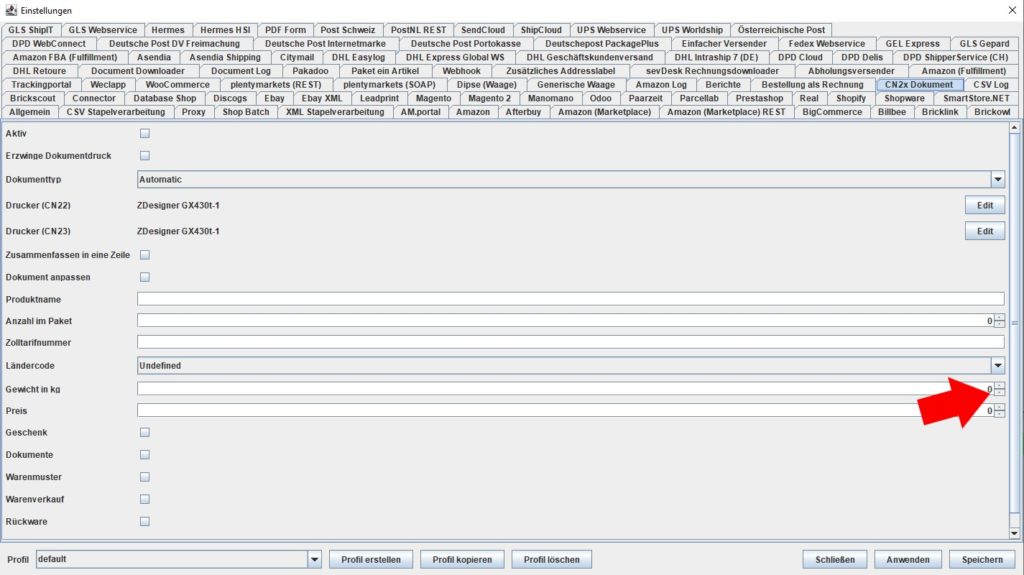The width and height of the screenshot is (1024, 575).
Task: Select the Ebay XML tab
Action: pyautogui.click(x=322, y=98)
